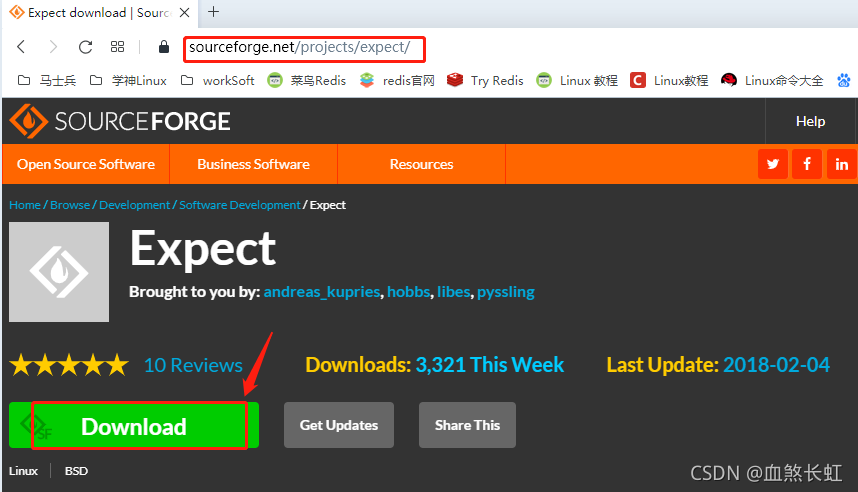The height and width of the screenshot is (492, 858).
Task: Click the Expect project title
Action: pos(203,249)
